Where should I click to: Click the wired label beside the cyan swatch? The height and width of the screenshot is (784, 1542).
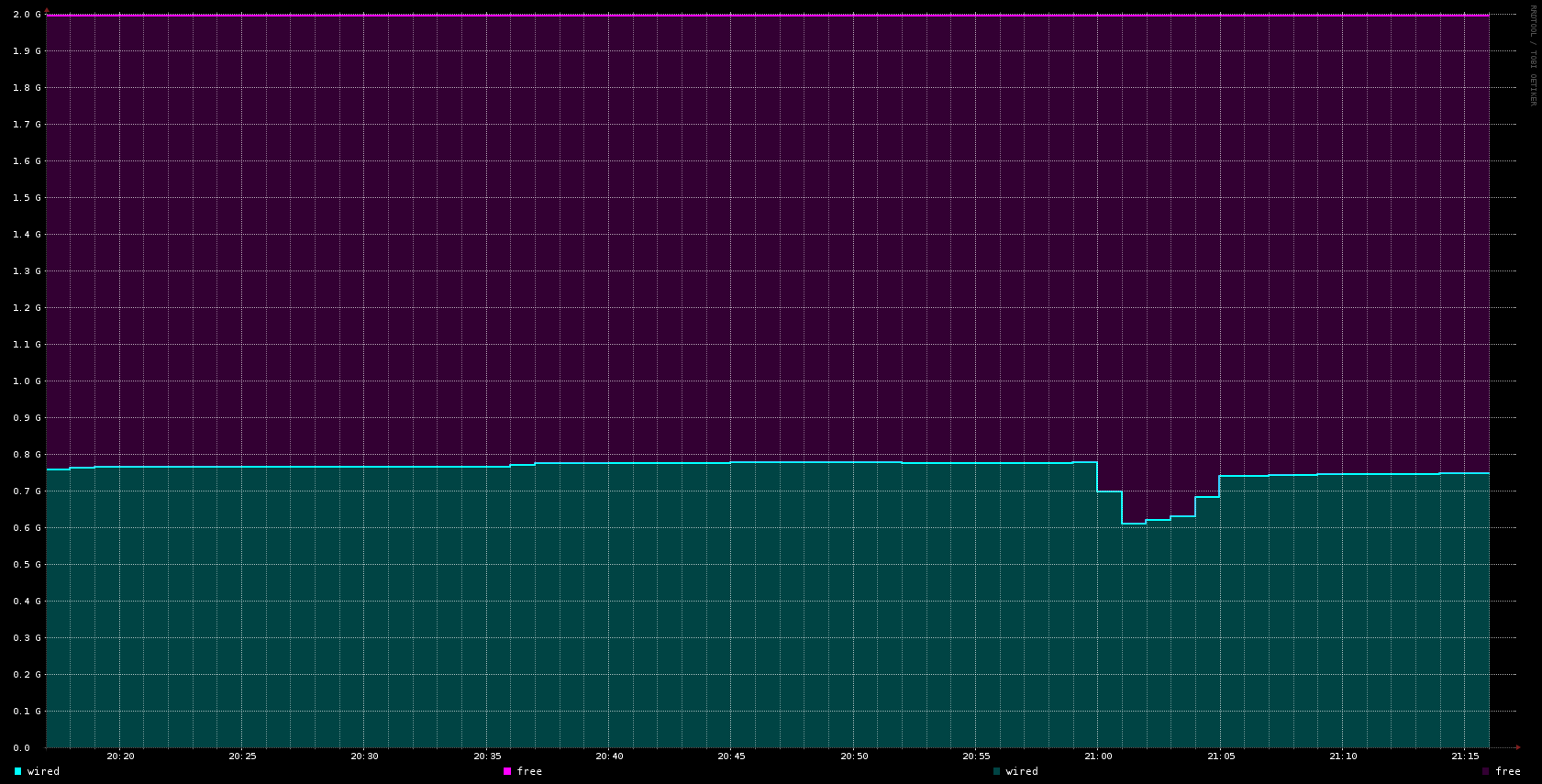point(43,771)
